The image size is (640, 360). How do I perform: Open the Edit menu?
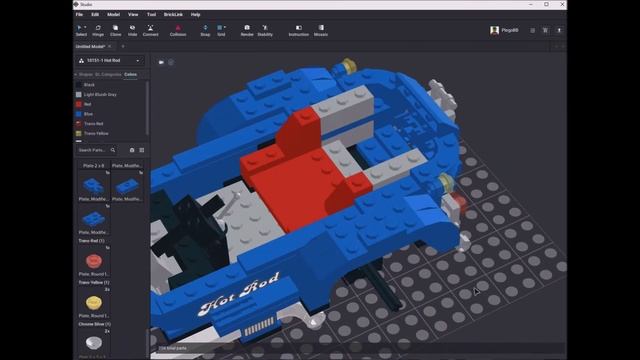(95, 14)
